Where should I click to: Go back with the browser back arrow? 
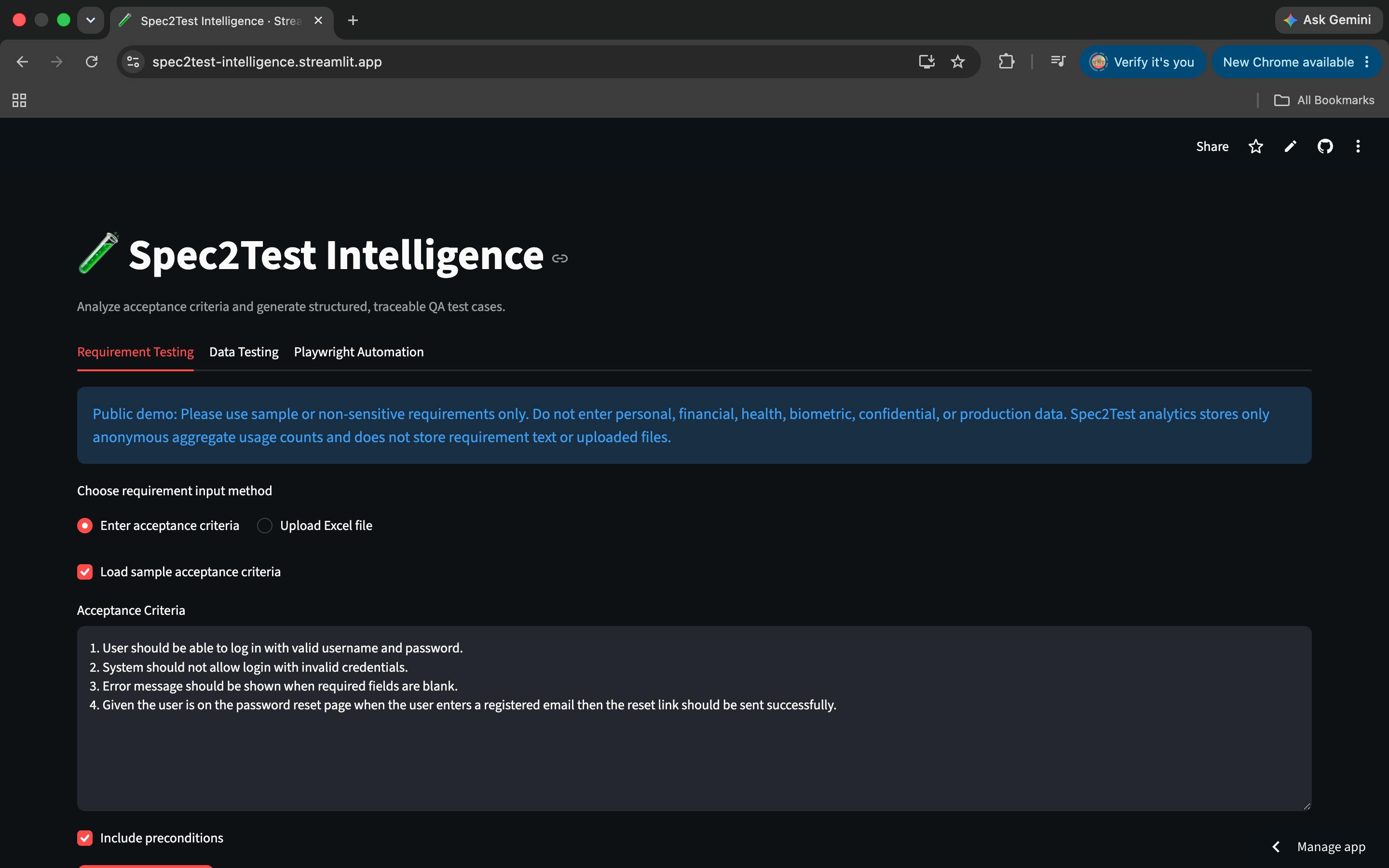tap(22, 61)
